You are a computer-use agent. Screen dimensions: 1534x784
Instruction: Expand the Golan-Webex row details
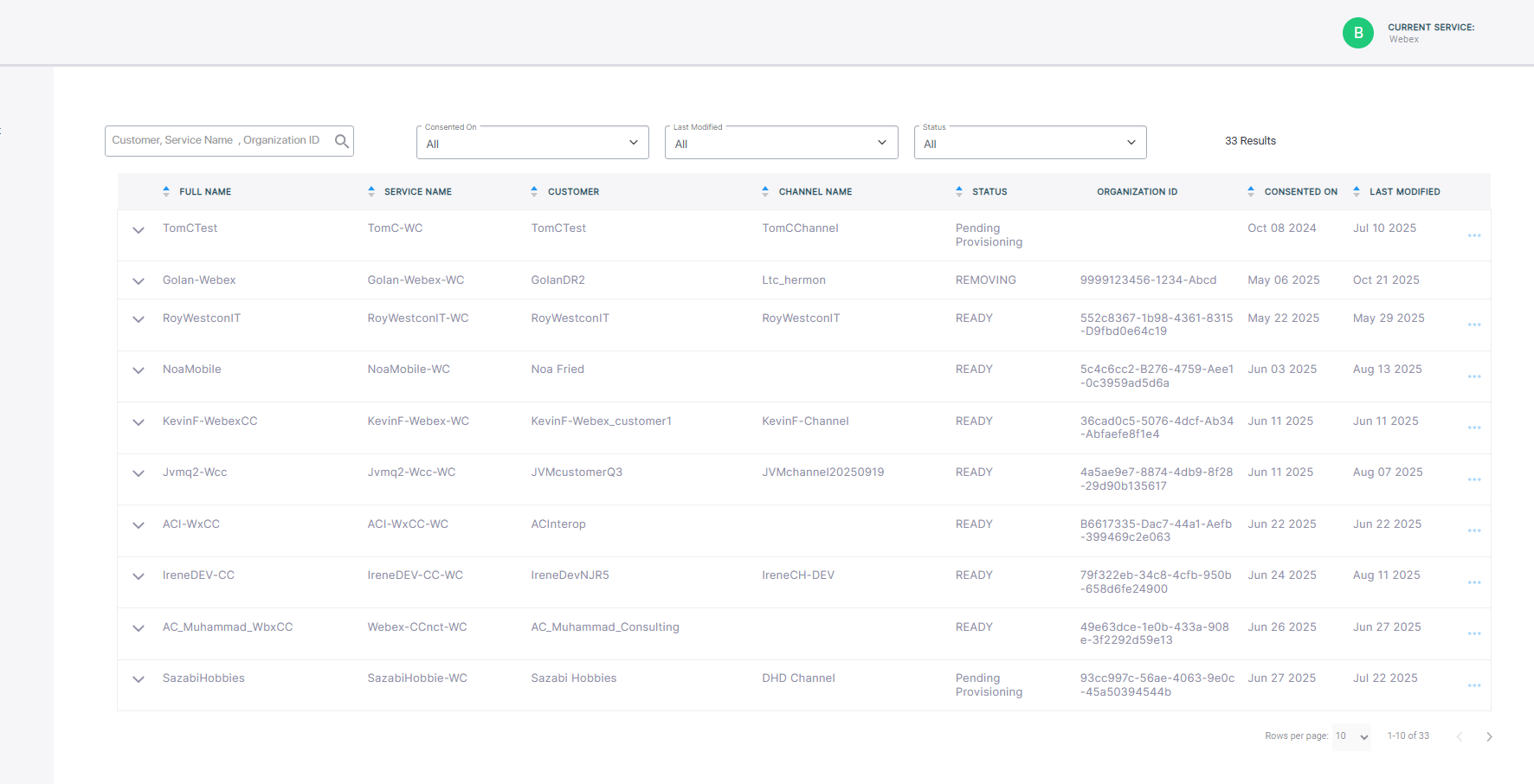tap(139, 281)
